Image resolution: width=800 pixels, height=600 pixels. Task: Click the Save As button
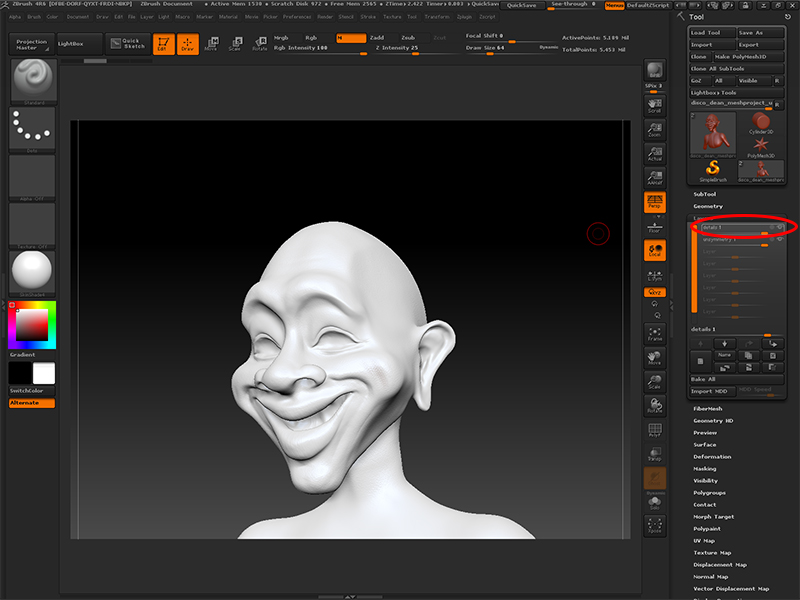pyautogui.click(x=760, y=33)
